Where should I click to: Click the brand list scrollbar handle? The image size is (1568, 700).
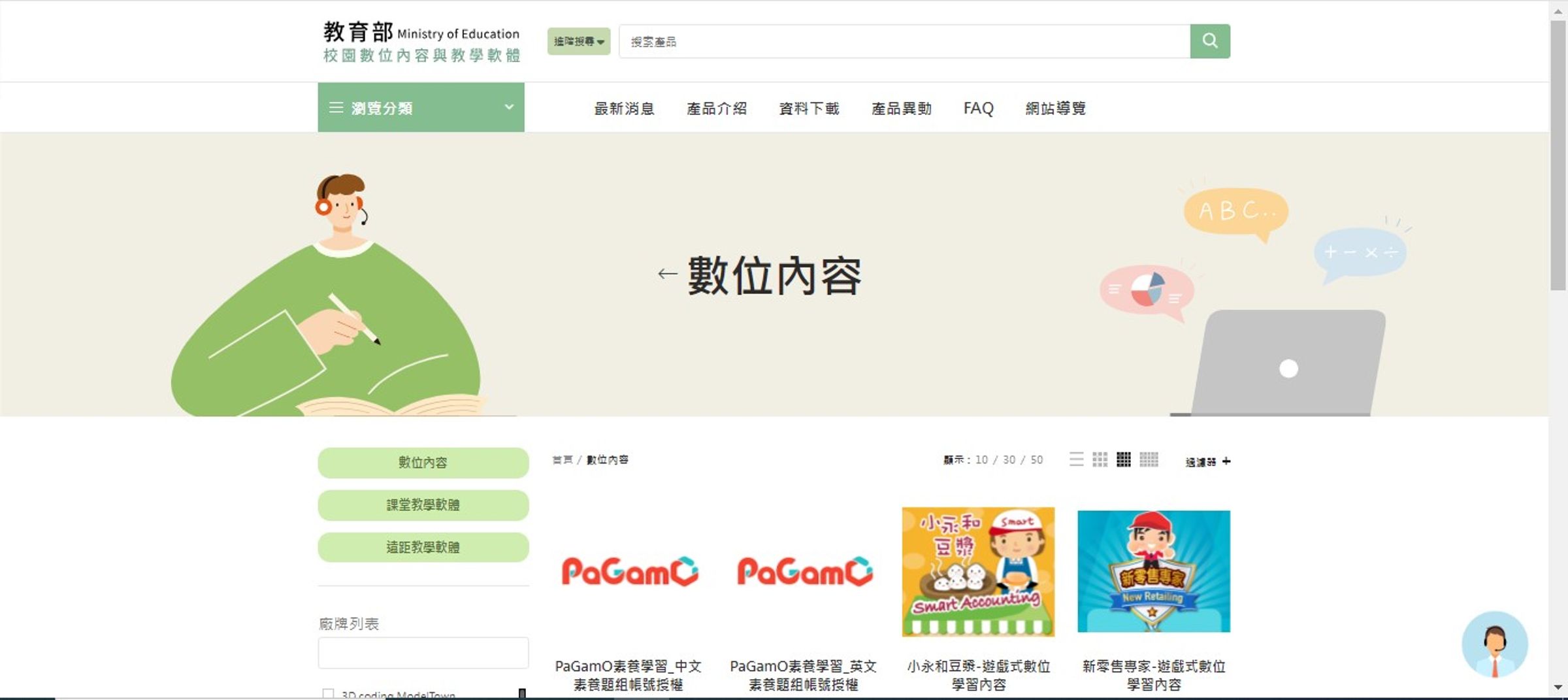tap(522, 693)
